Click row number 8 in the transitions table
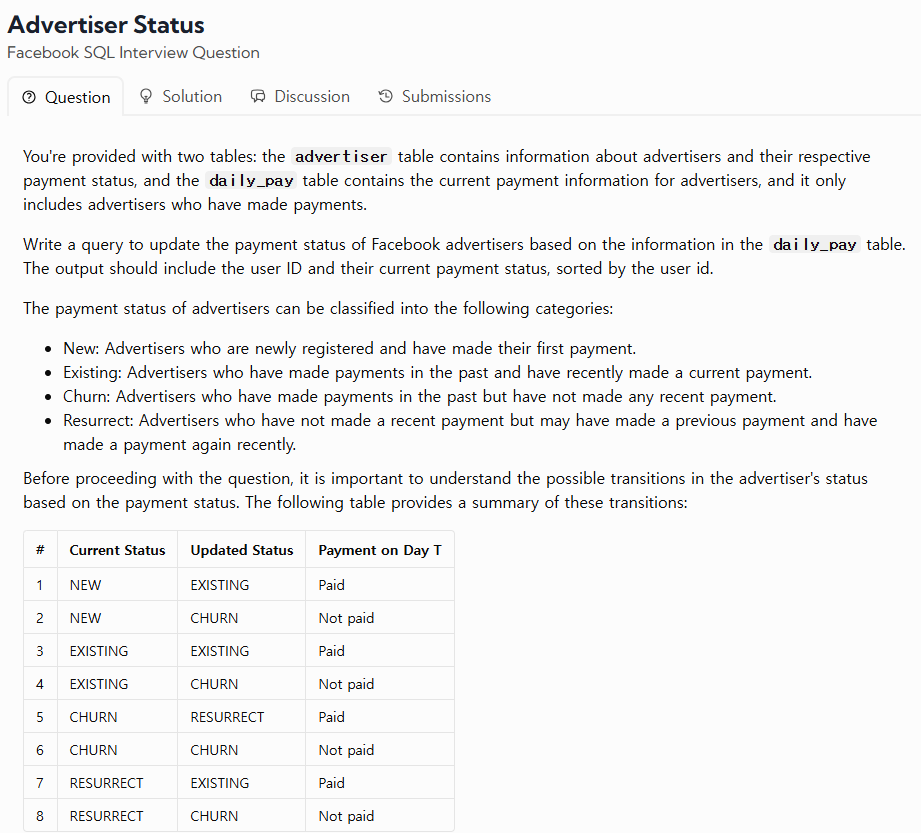 click(40, 817)
